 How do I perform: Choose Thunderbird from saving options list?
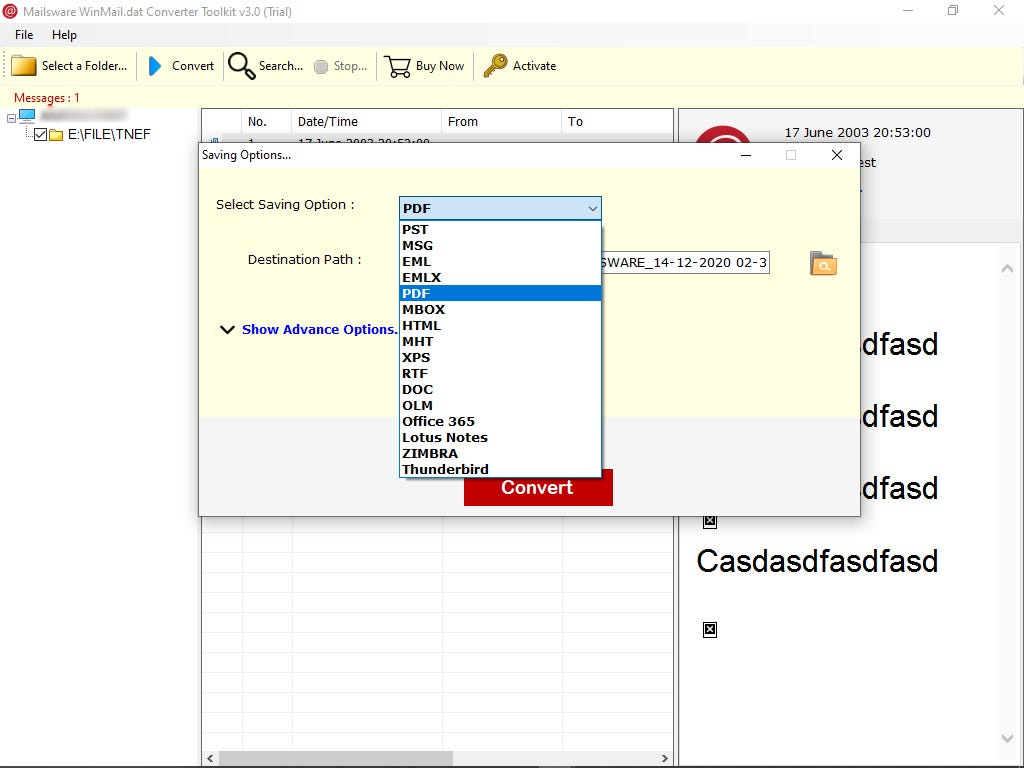(500, 469)
